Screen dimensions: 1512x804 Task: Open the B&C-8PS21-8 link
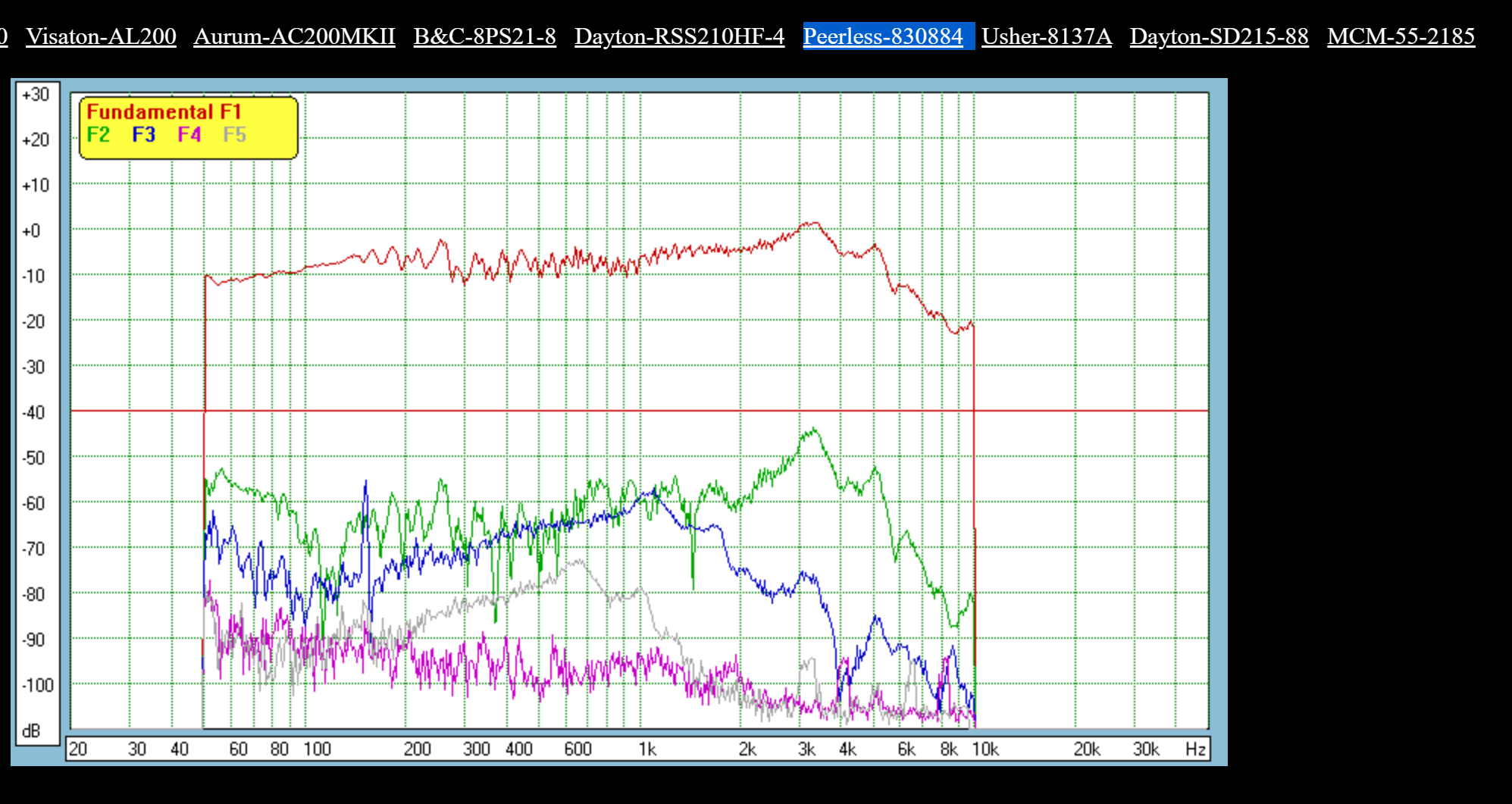tap(484, 36)
